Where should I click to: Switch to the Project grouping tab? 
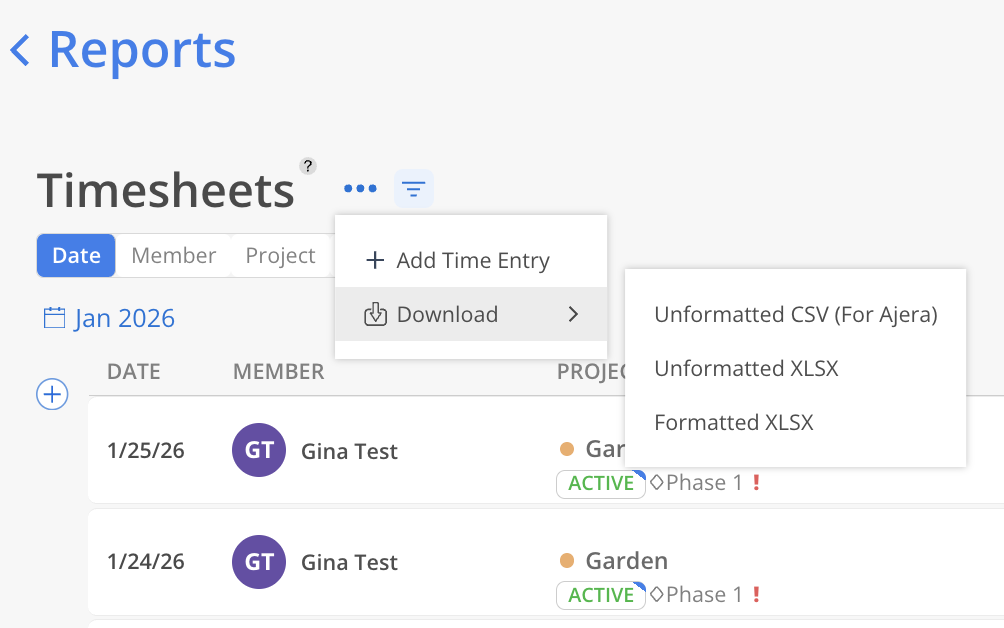point(280,256)
